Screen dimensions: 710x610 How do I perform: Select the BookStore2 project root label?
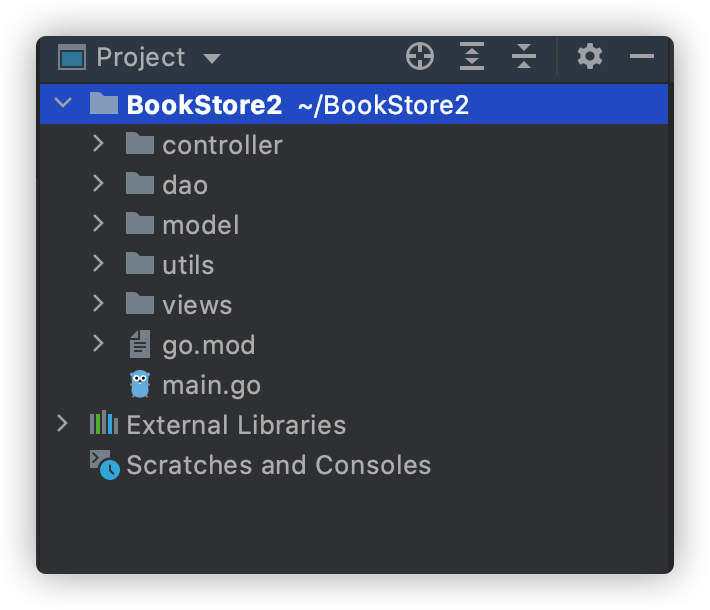coord(204,105)
